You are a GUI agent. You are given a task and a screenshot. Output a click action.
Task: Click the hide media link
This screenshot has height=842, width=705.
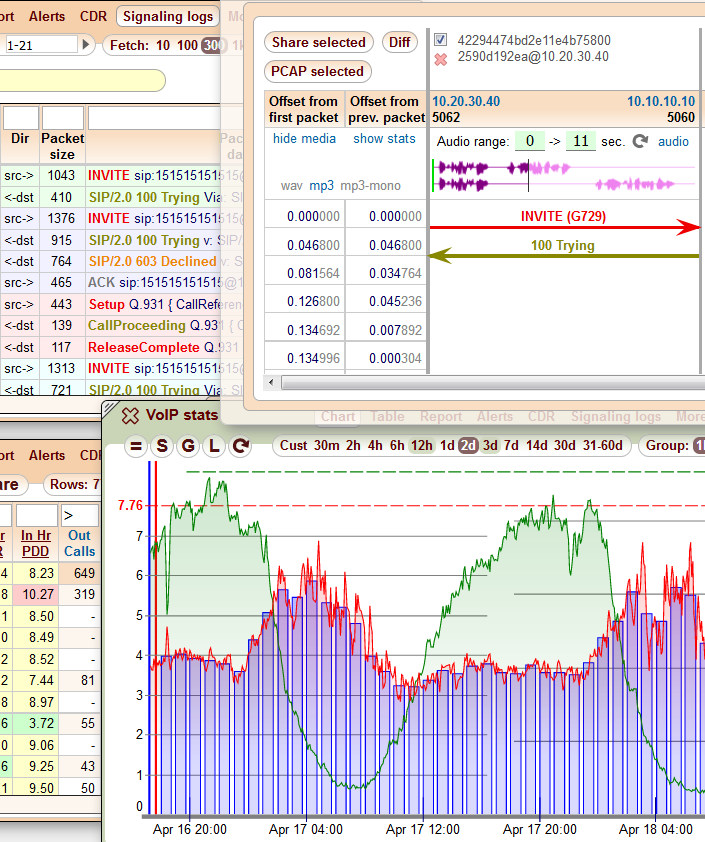pos(304,139)
